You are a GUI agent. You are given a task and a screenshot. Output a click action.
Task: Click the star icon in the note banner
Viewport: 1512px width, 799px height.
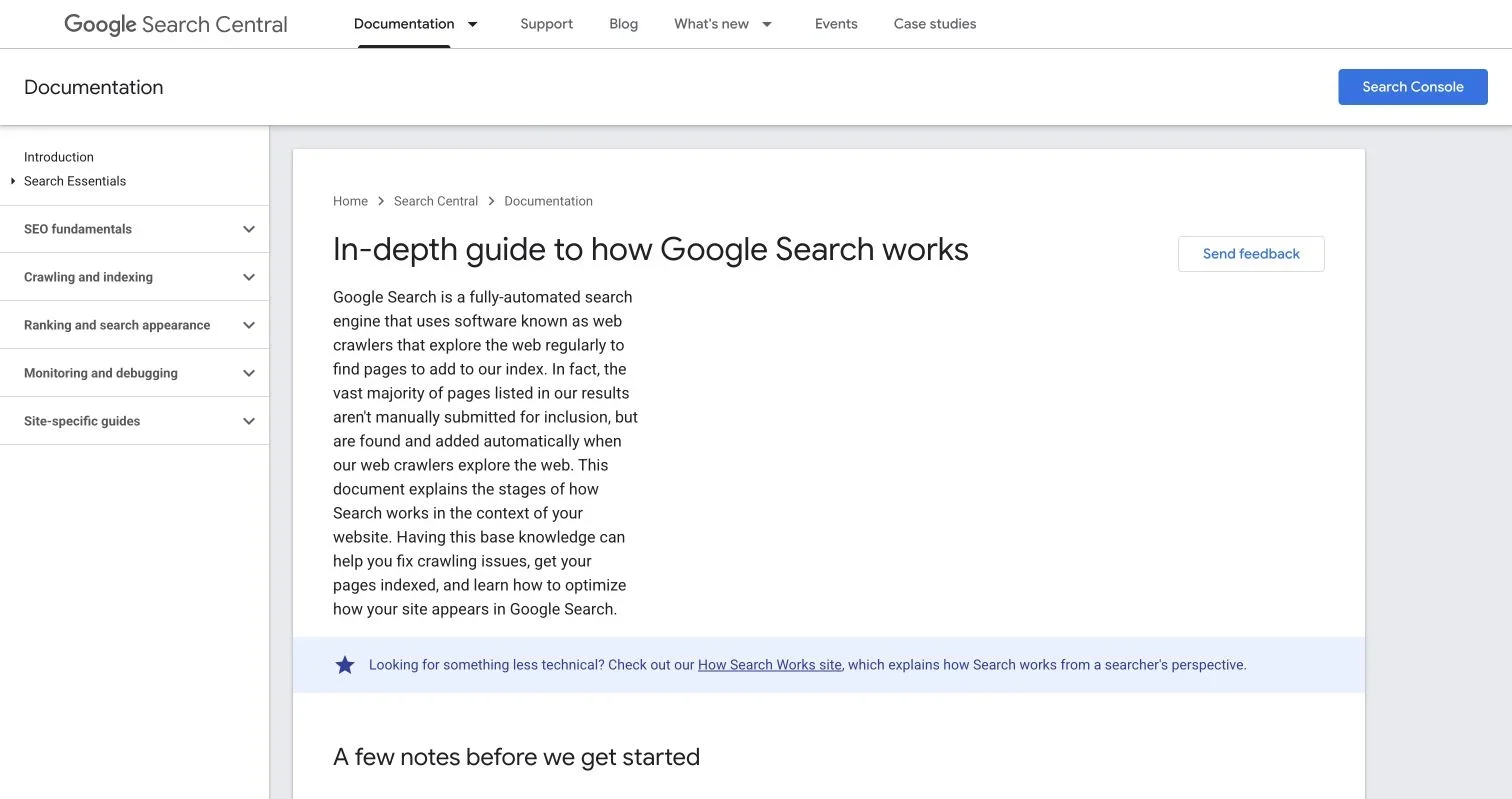coord(345,665)
